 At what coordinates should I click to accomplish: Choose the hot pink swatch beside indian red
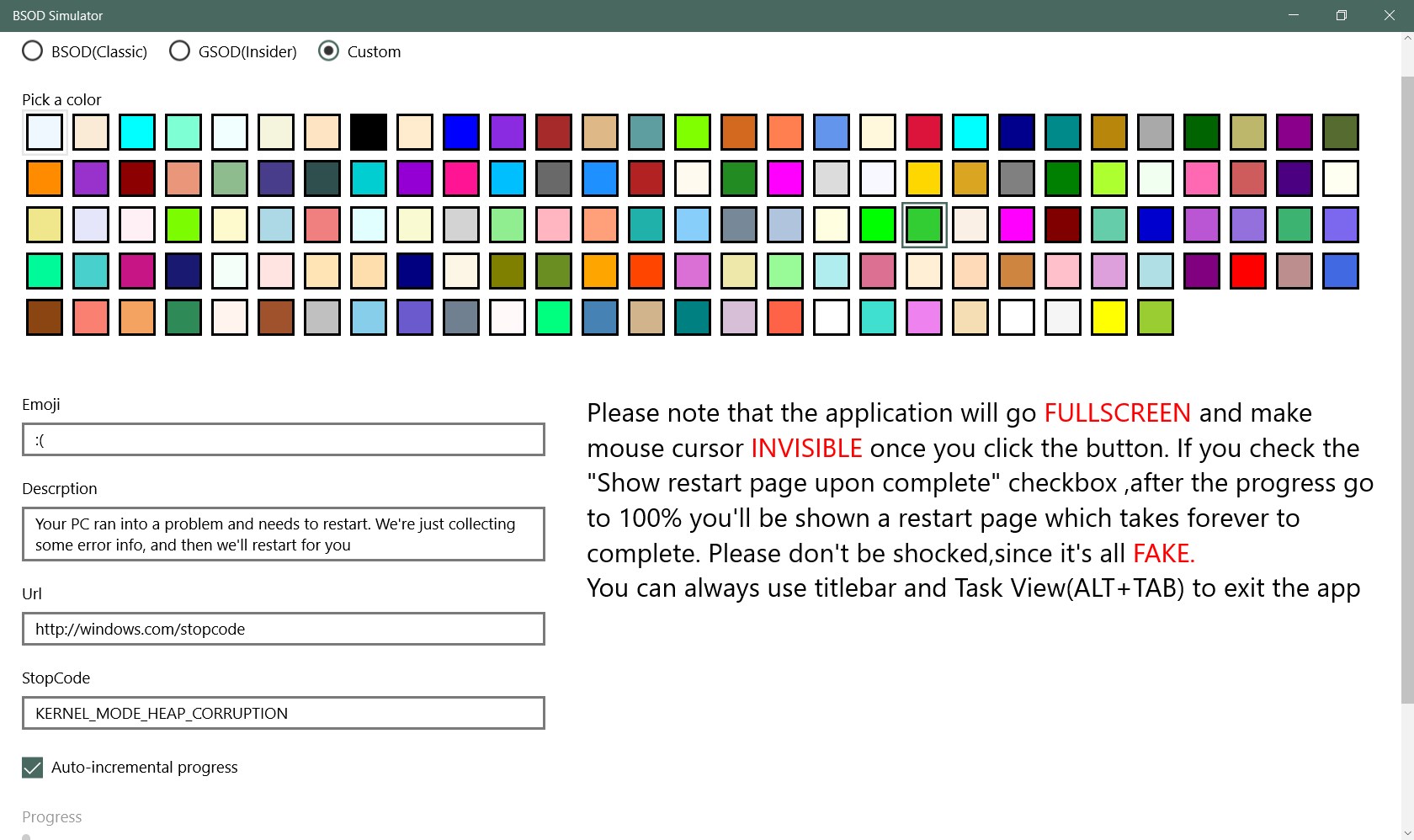click(x=1202, y=178)
